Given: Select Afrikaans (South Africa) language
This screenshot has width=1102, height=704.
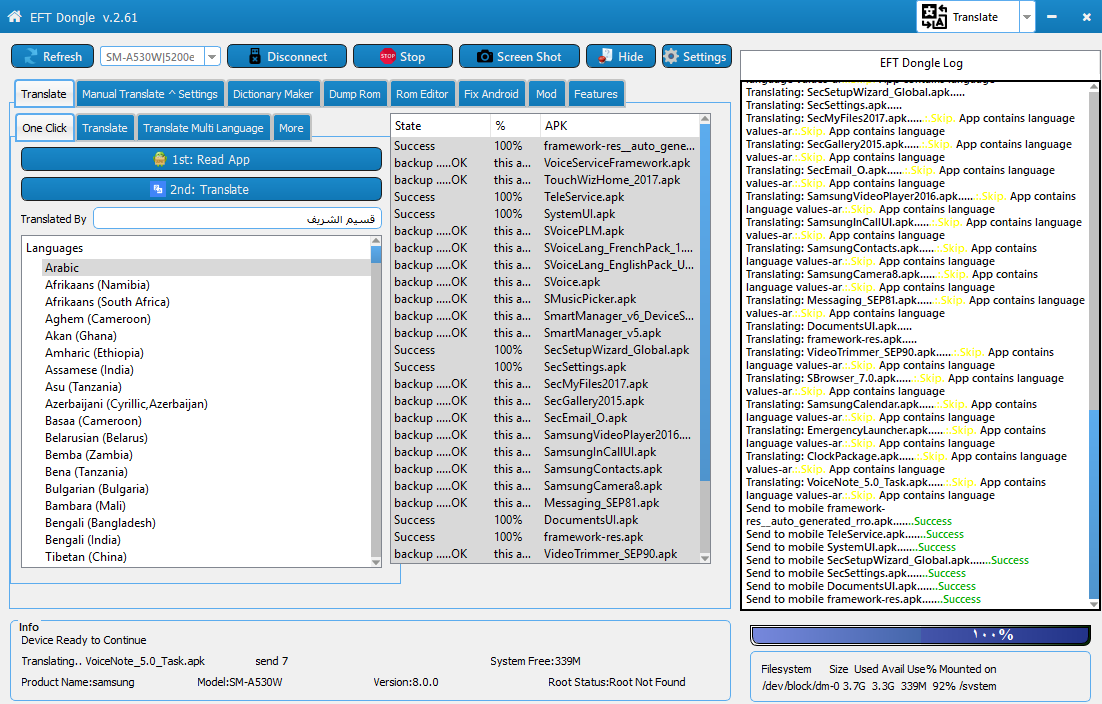Looking at the screenshot, I should coord(107,301).
